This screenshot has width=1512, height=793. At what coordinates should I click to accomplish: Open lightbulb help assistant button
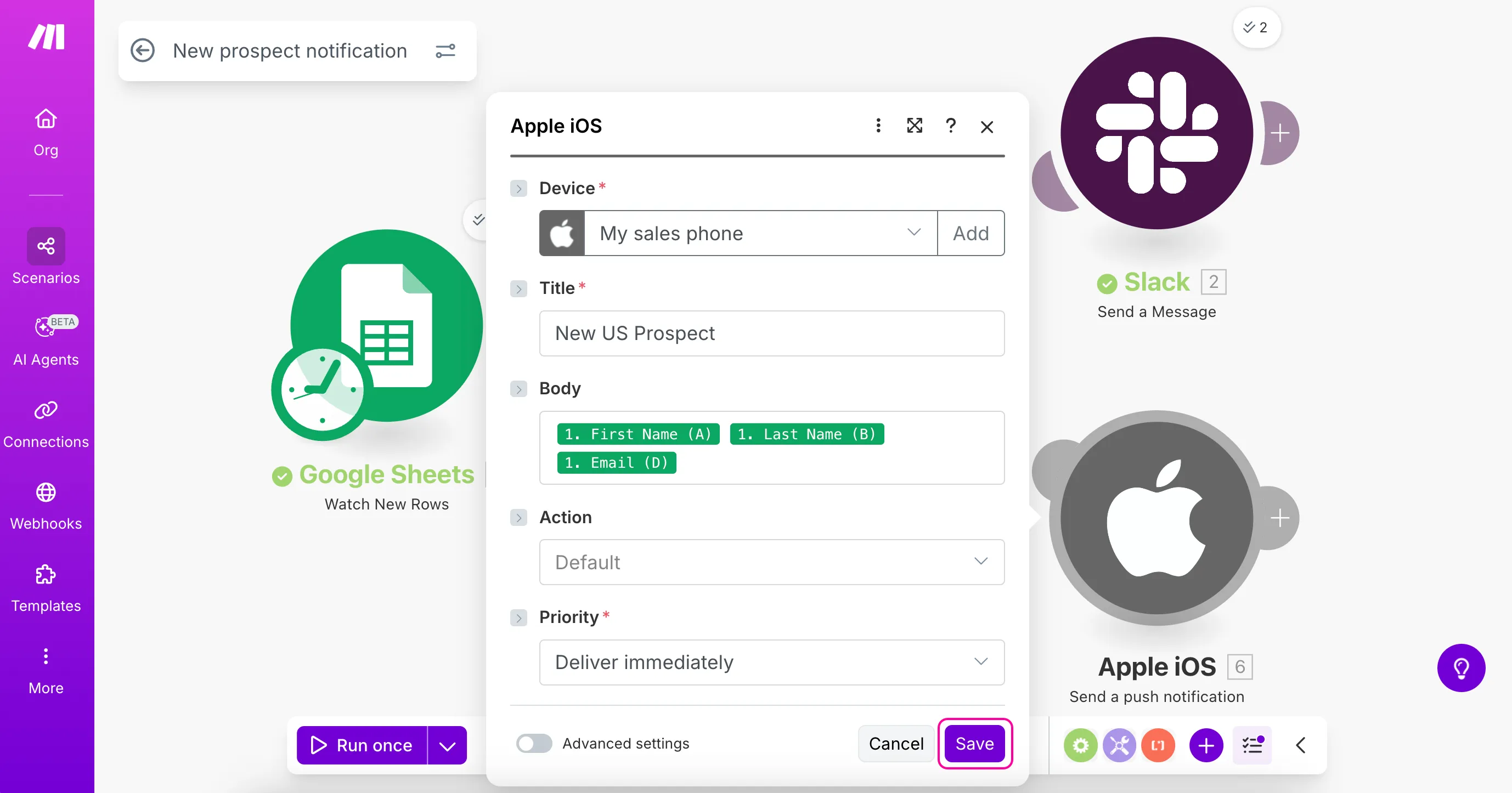click(1461, 667)
